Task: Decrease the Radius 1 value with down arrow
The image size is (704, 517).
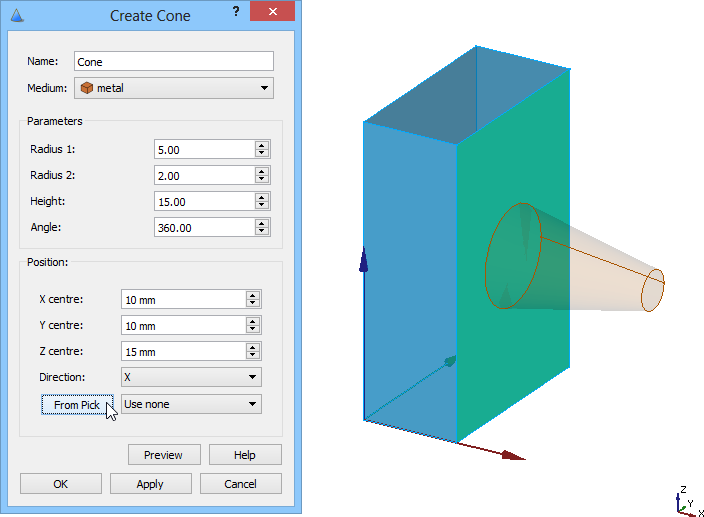Action: pos(262,153)
